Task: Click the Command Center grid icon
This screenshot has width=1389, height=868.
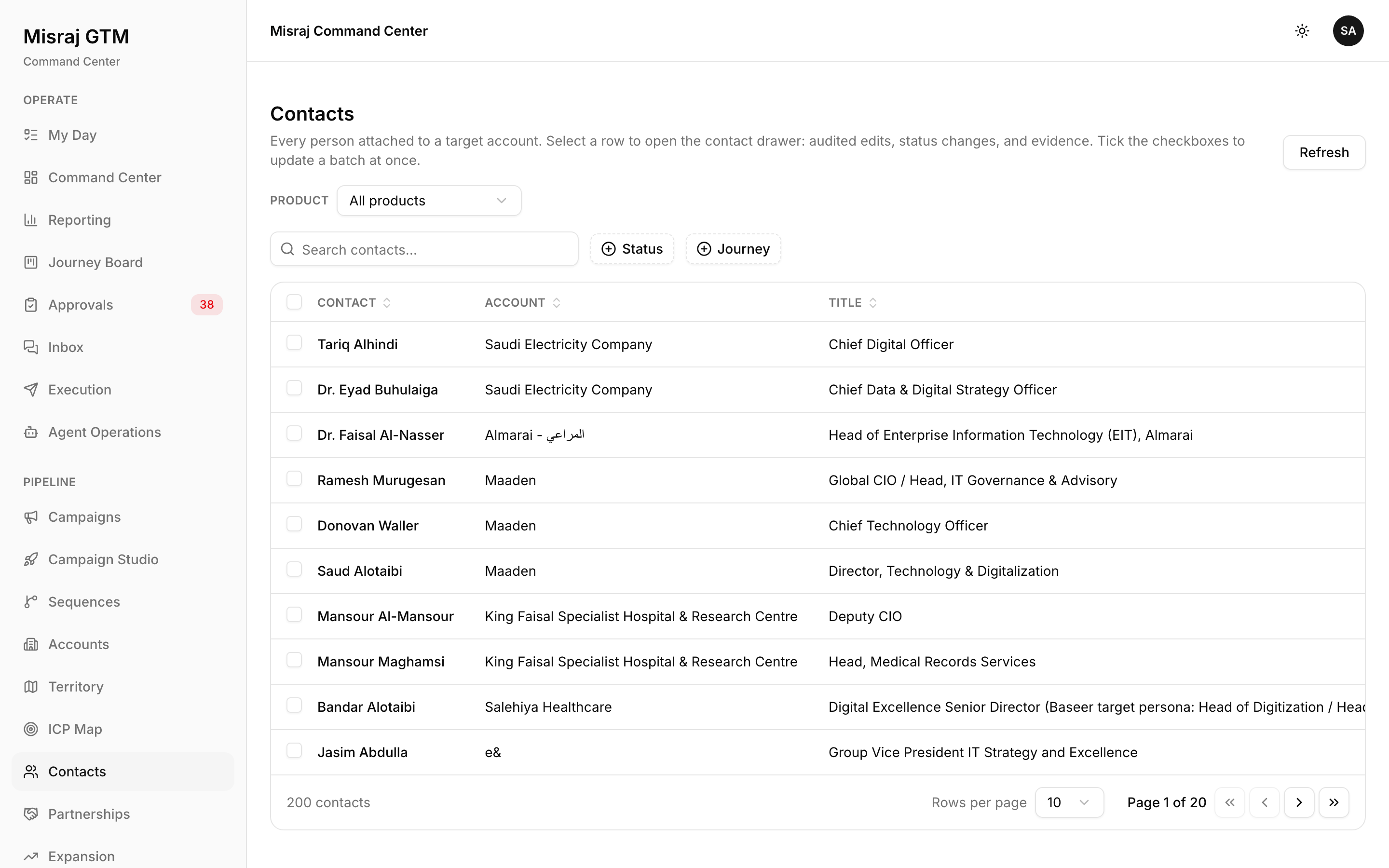Action: tap(31, 177)
